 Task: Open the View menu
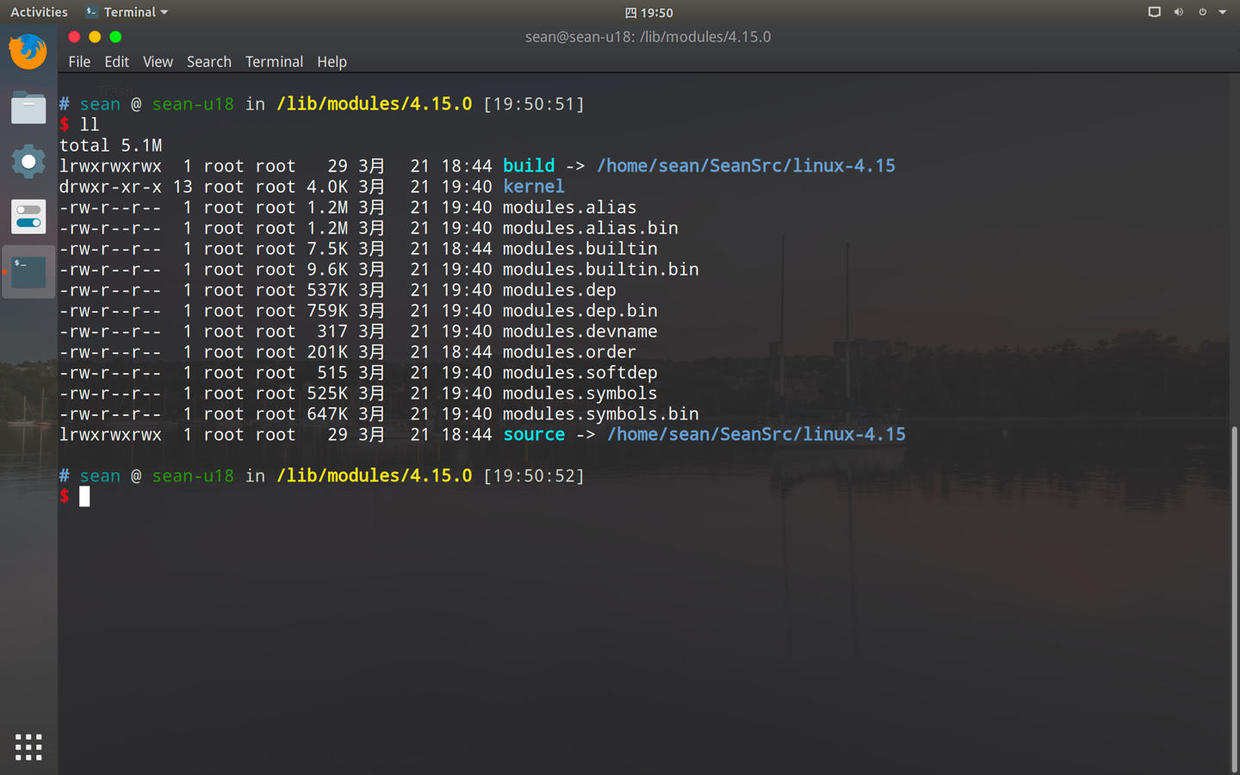point(158,62)
